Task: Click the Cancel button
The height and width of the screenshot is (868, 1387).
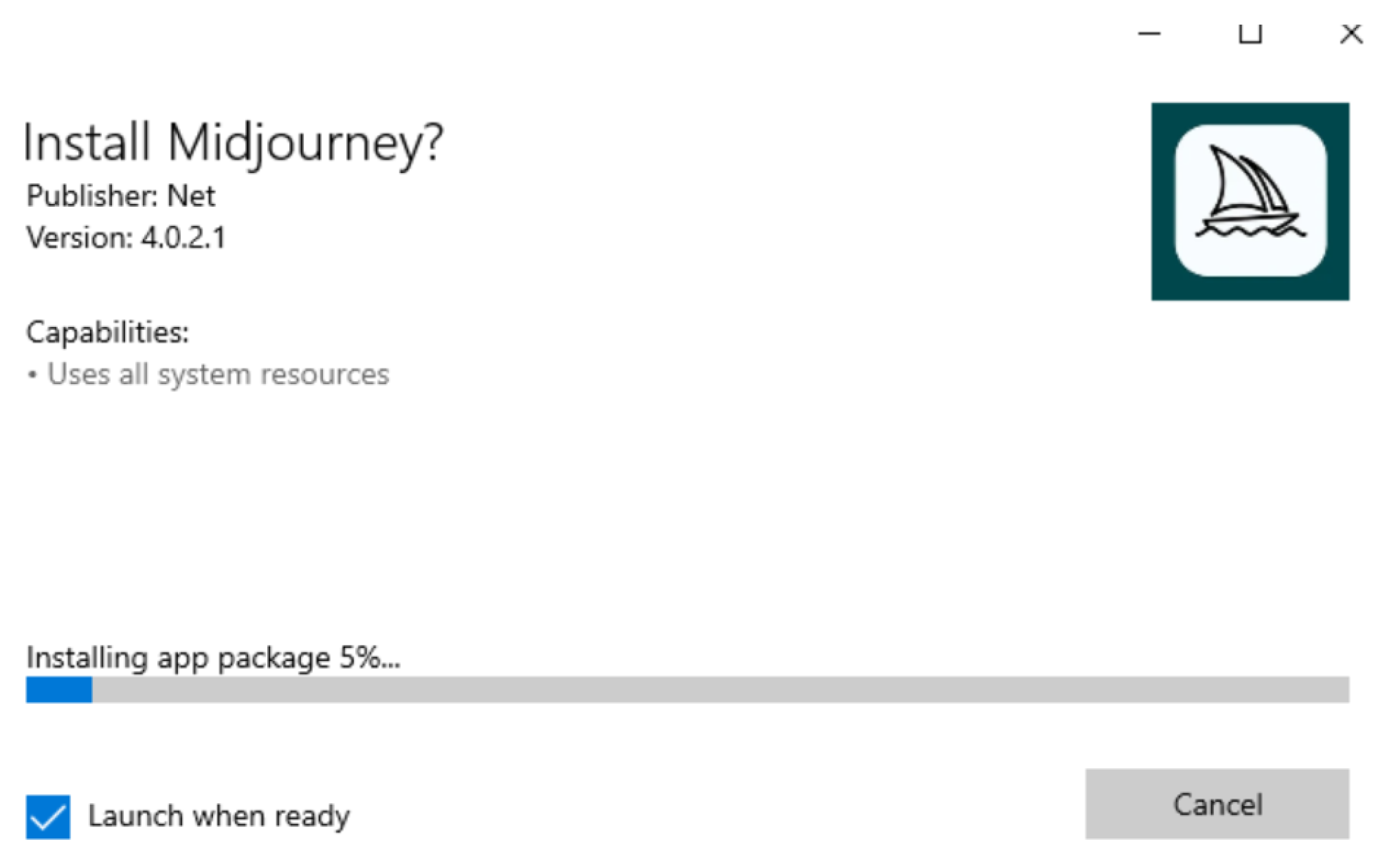Action: (x=1216, y=803)
